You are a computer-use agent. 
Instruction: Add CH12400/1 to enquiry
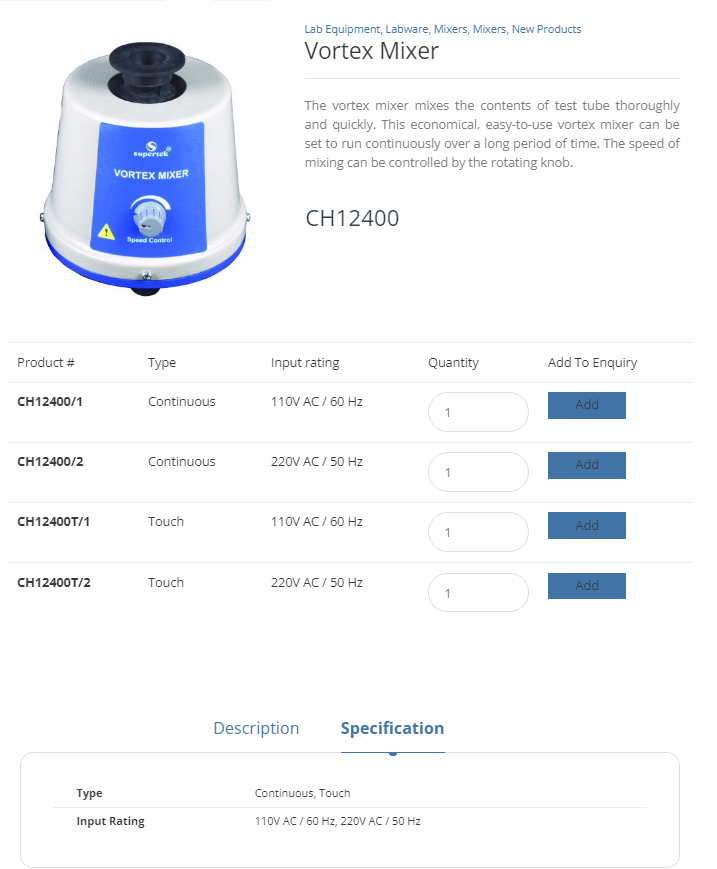point(587,405)
